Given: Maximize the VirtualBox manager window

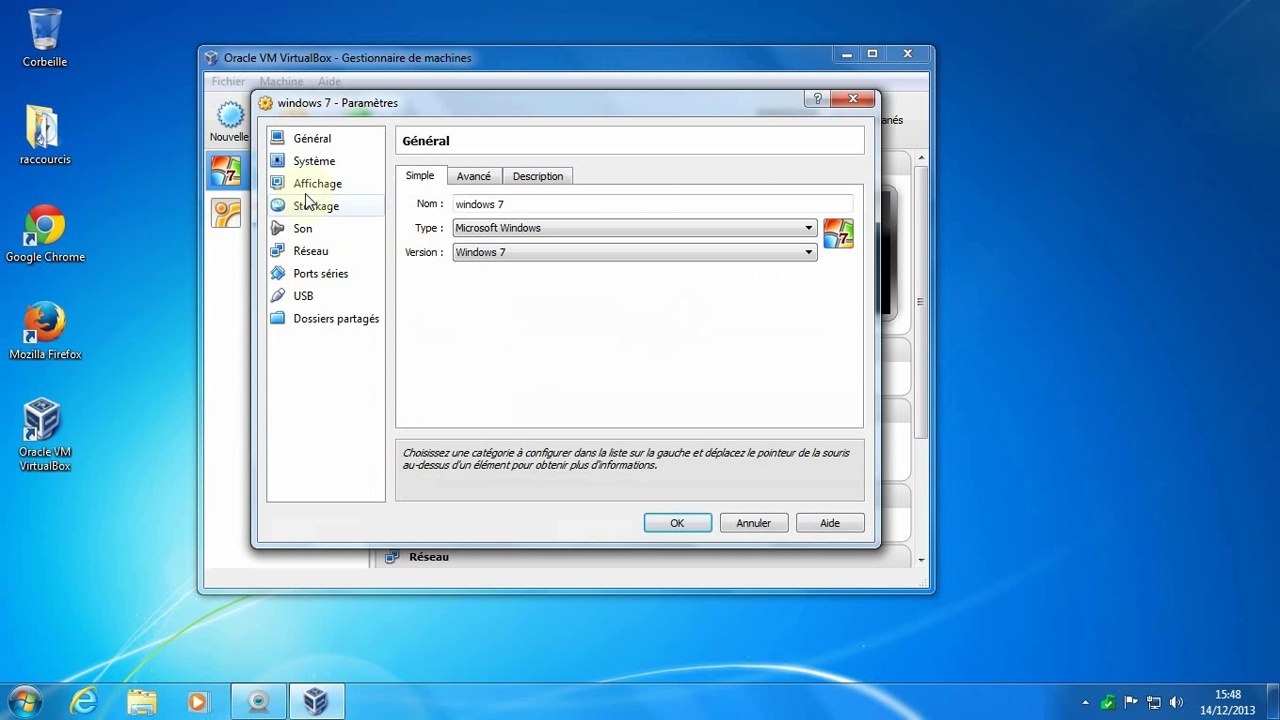Looking at the screenshot, I should tap(872, 54).
